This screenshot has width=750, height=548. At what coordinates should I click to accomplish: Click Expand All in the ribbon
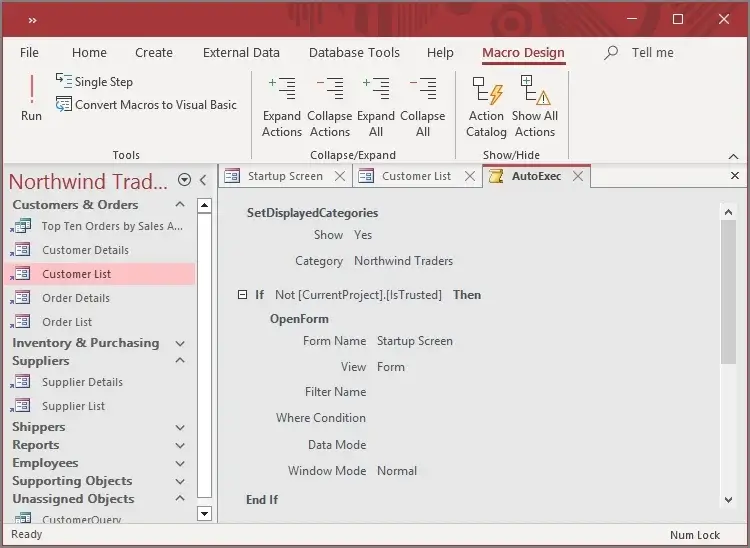tap(376, 107)
